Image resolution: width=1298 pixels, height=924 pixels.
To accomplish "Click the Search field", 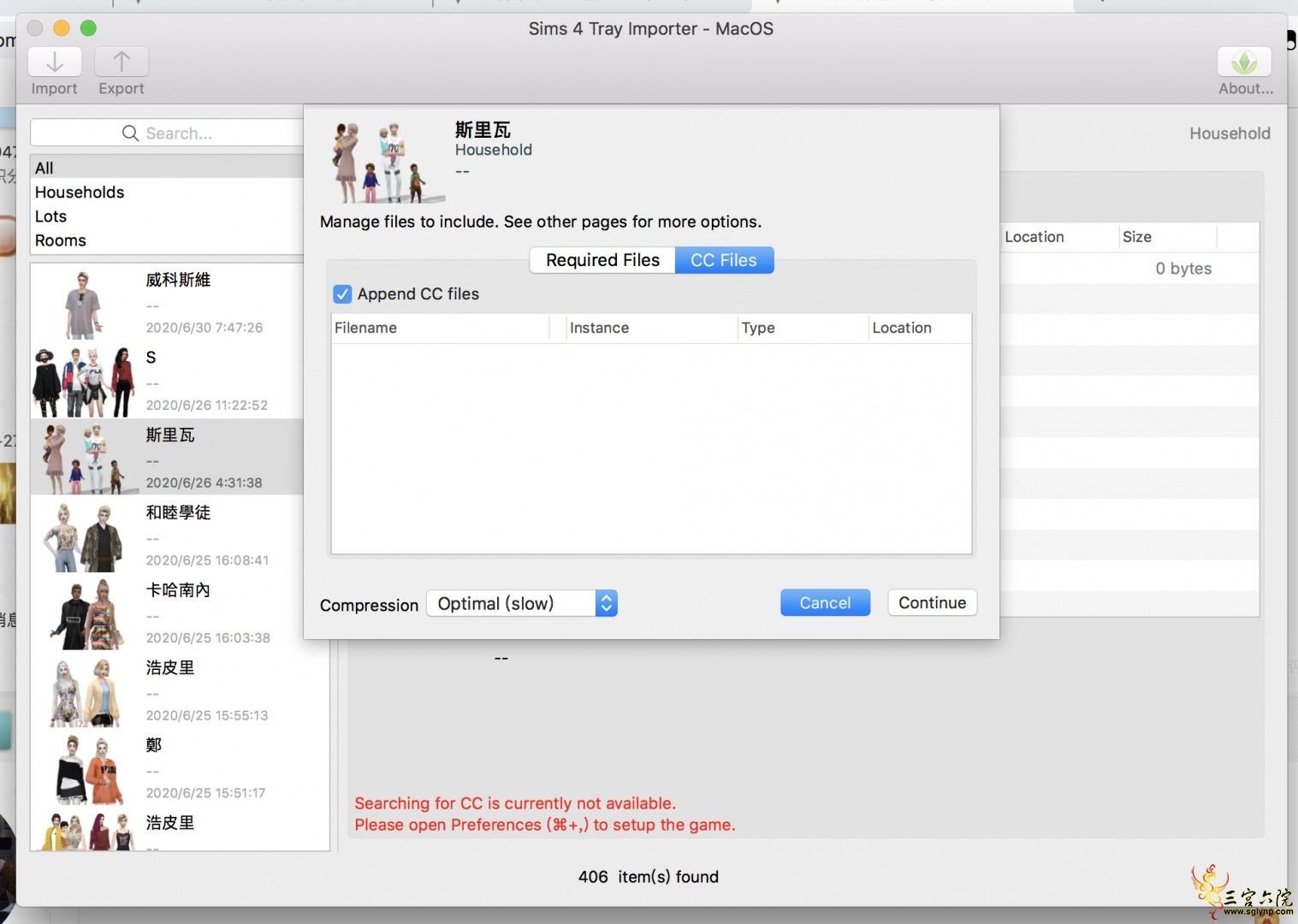I will point(167,133).
